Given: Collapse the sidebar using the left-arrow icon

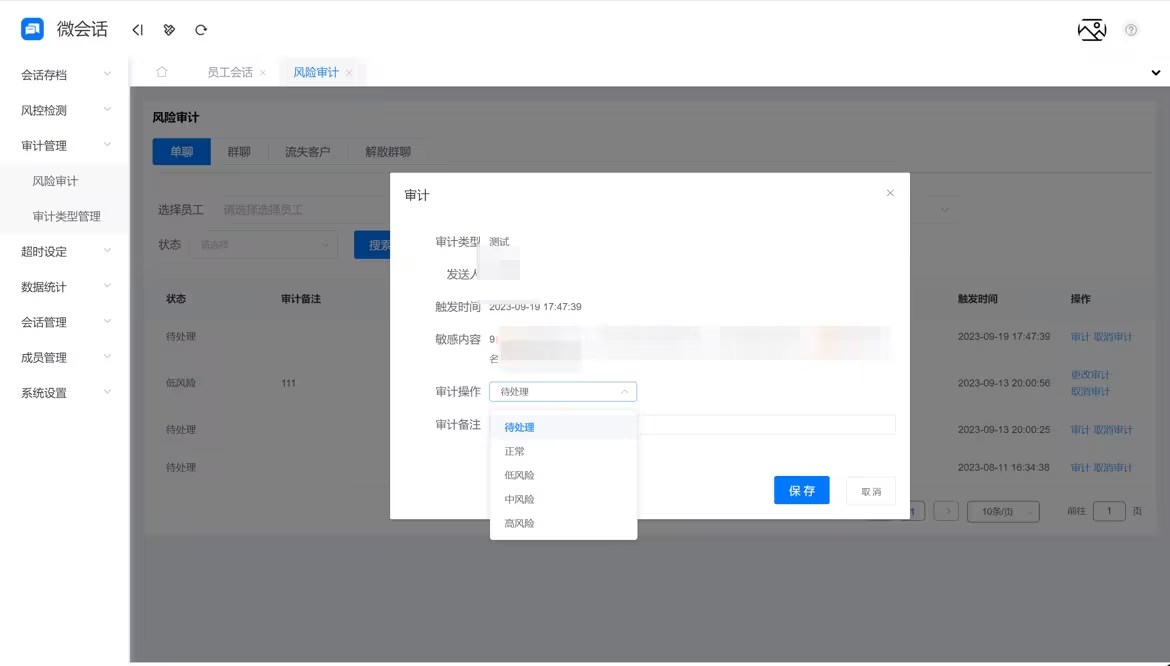Looking at the screenshot, I should point(138,29).
